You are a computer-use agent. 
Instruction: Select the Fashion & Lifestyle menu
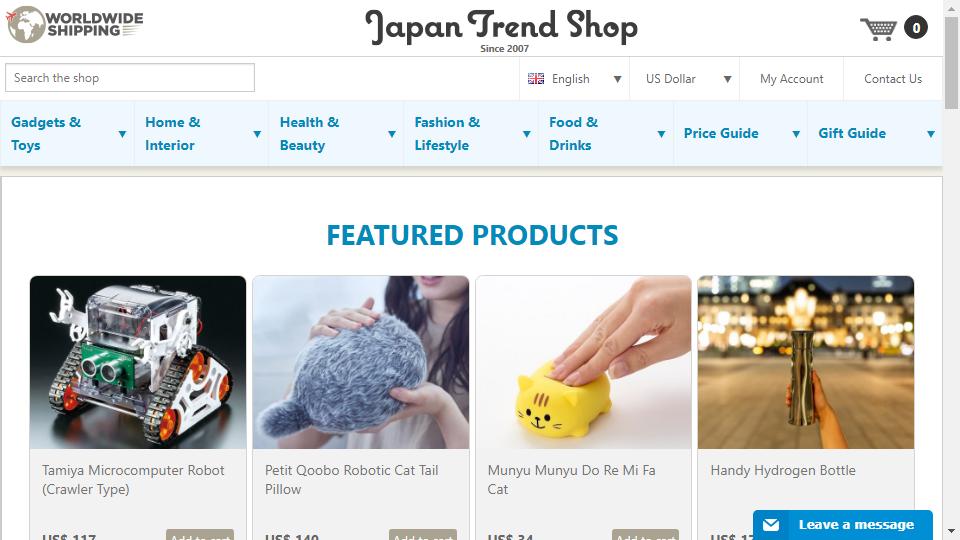pyautogui.click(x=447, y=133)
